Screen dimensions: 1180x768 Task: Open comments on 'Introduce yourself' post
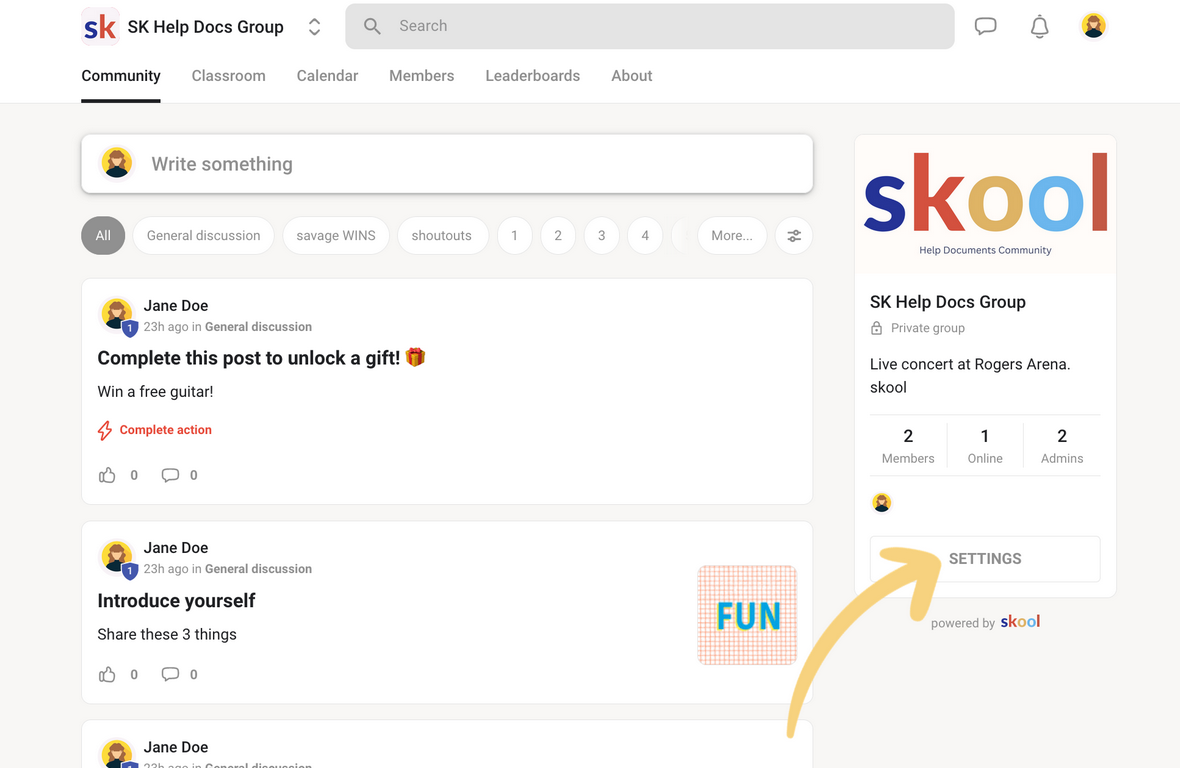tap(171, 674)
